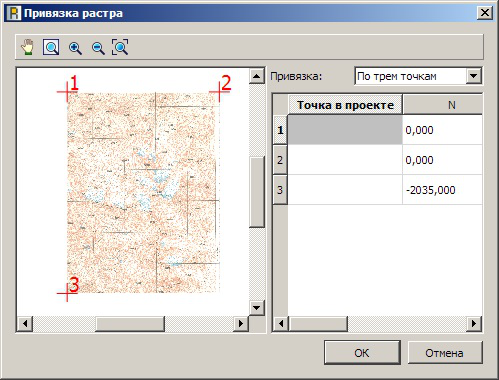
Task: Select table row header 1
Action: pyautogui.click(x=280, y=130)
